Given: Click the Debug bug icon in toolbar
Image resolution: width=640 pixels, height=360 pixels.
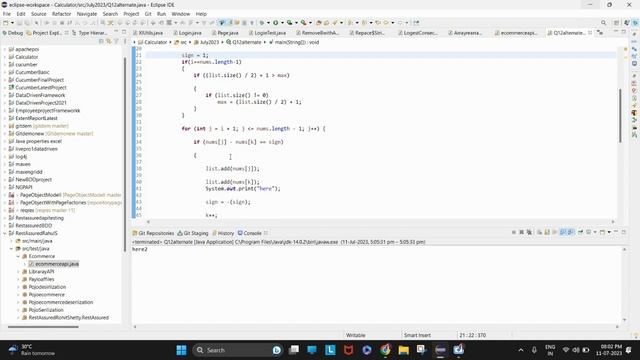Looking at the screenshot, I should click(x=262, y=23).
